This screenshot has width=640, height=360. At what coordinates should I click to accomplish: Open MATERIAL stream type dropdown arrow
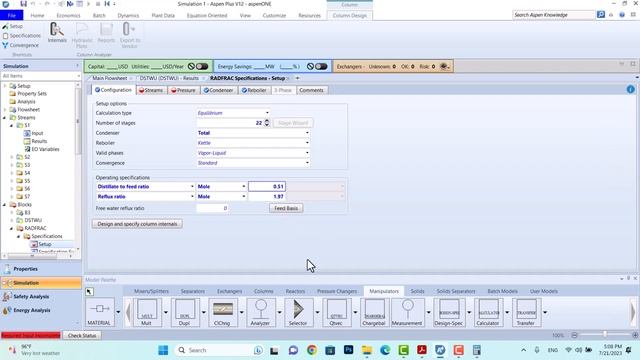click(118, 312)
